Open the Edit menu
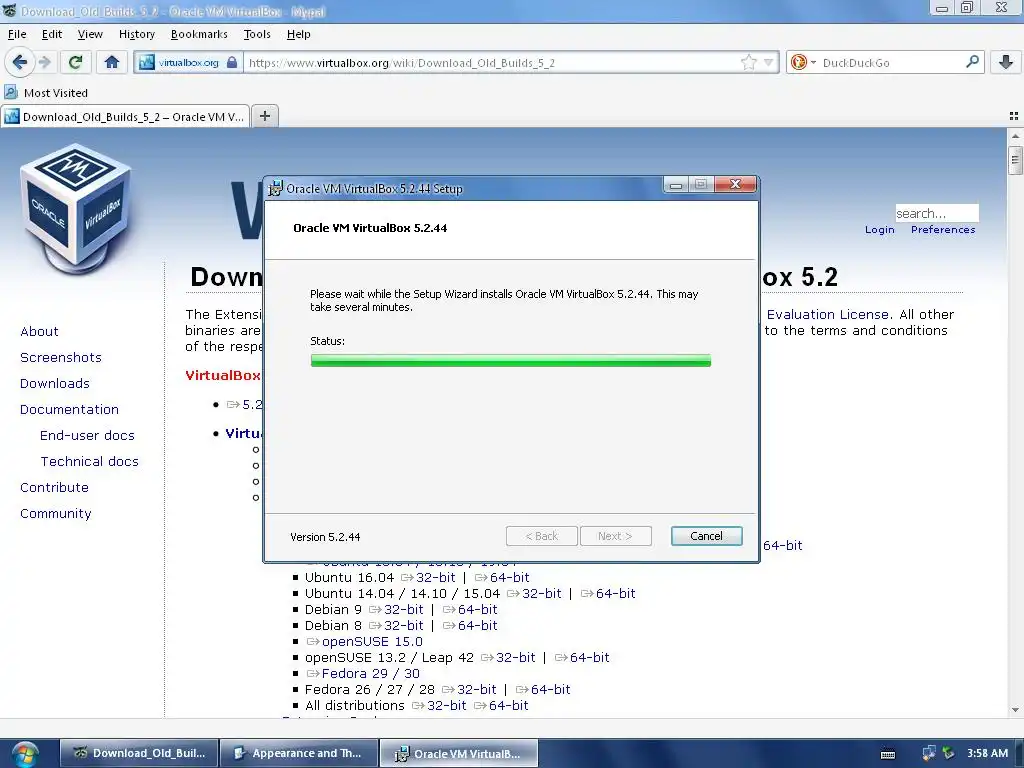 (52, 35)
